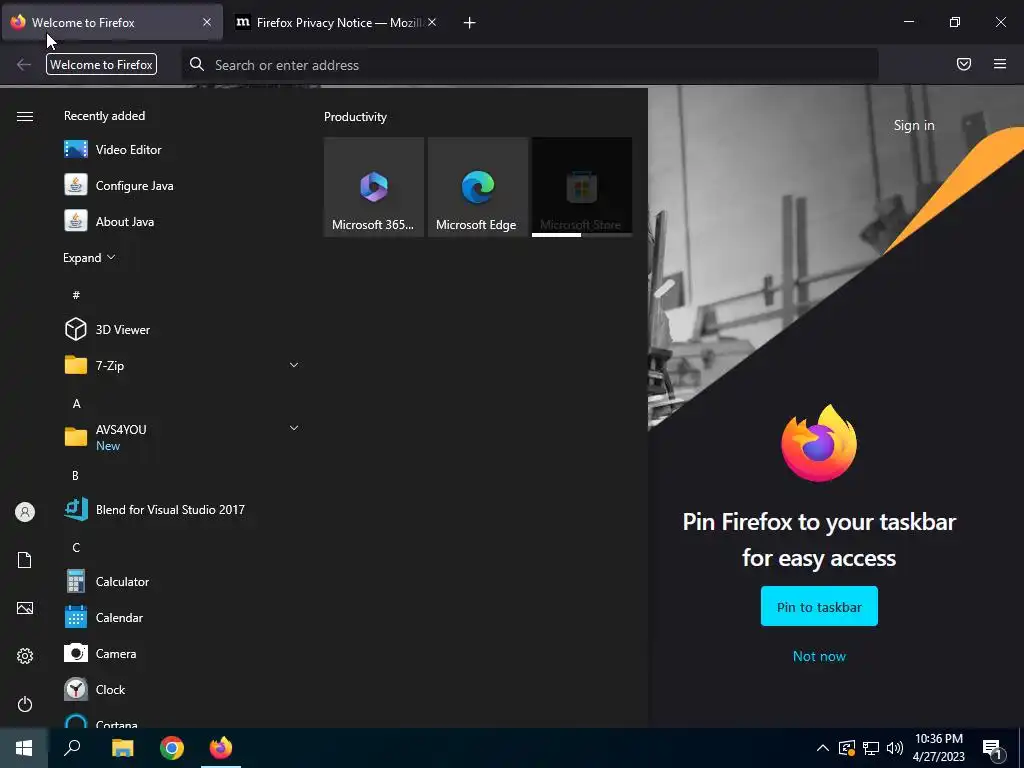The image size is (1024, 768).
Task: Click Pin to taskbar button
Action: coord(819,607)
